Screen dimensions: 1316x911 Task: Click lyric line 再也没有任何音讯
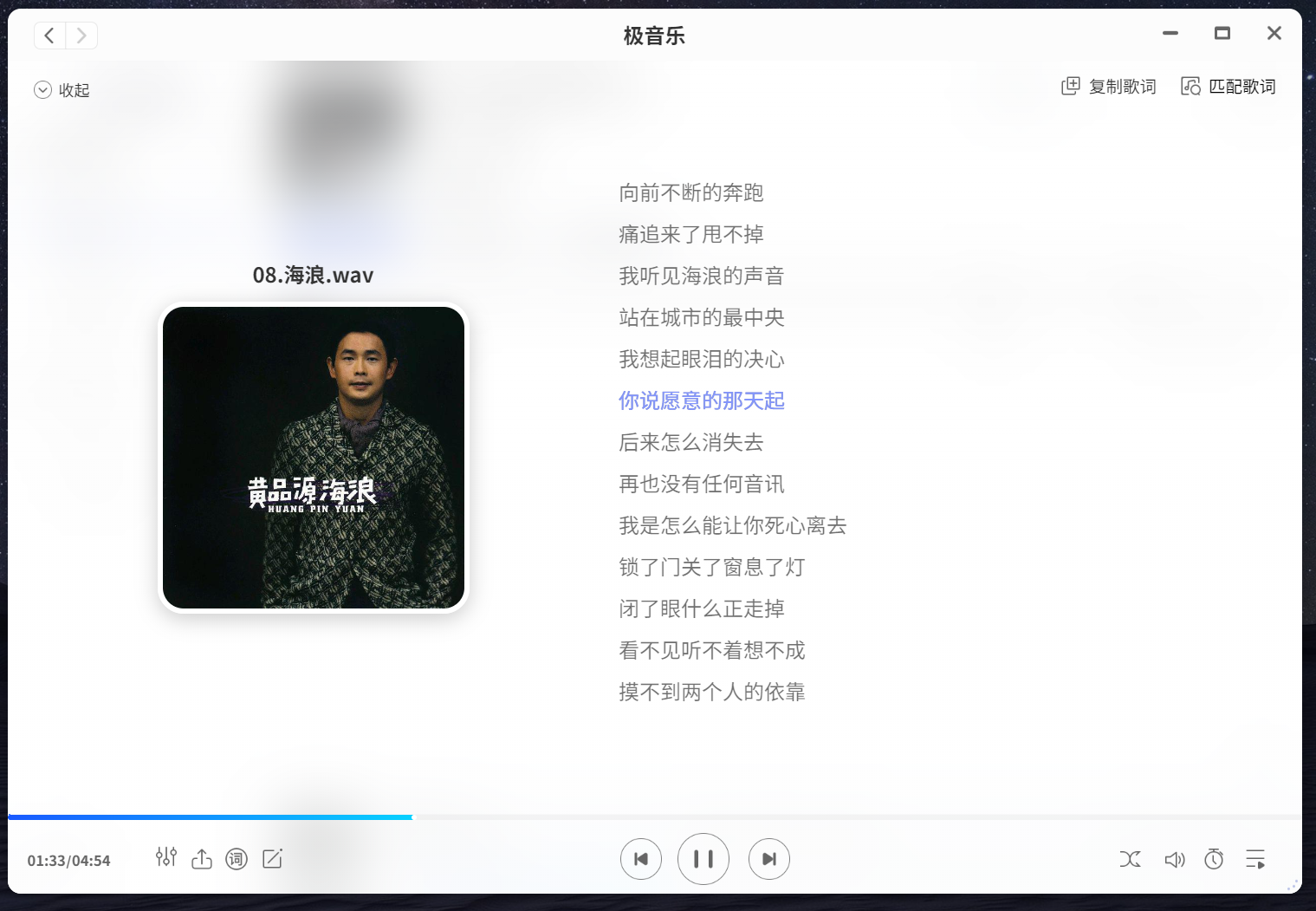pyautogui.click(x=702, y=484)
